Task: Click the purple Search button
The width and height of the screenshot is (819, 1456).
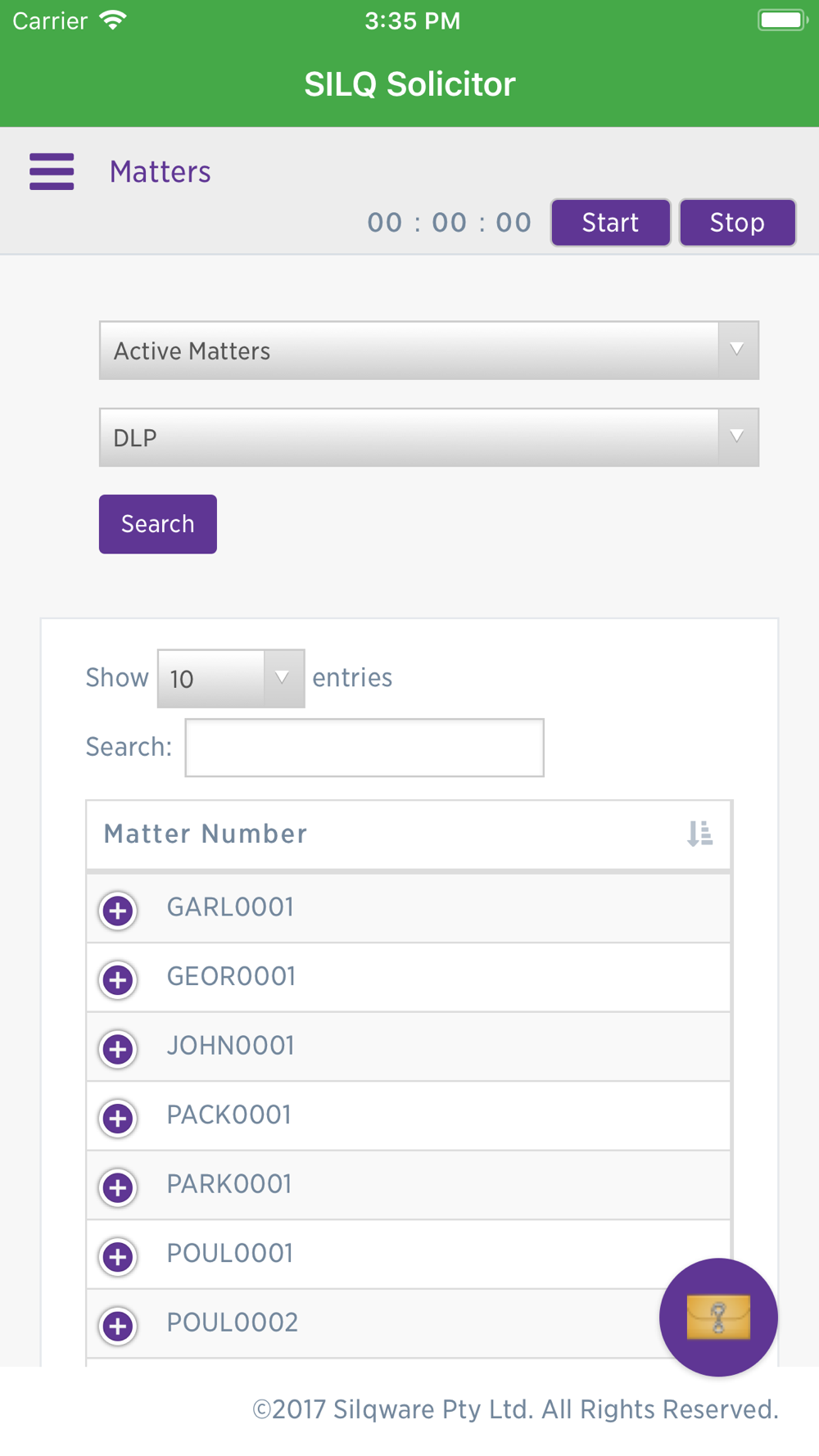Action: 158,524
